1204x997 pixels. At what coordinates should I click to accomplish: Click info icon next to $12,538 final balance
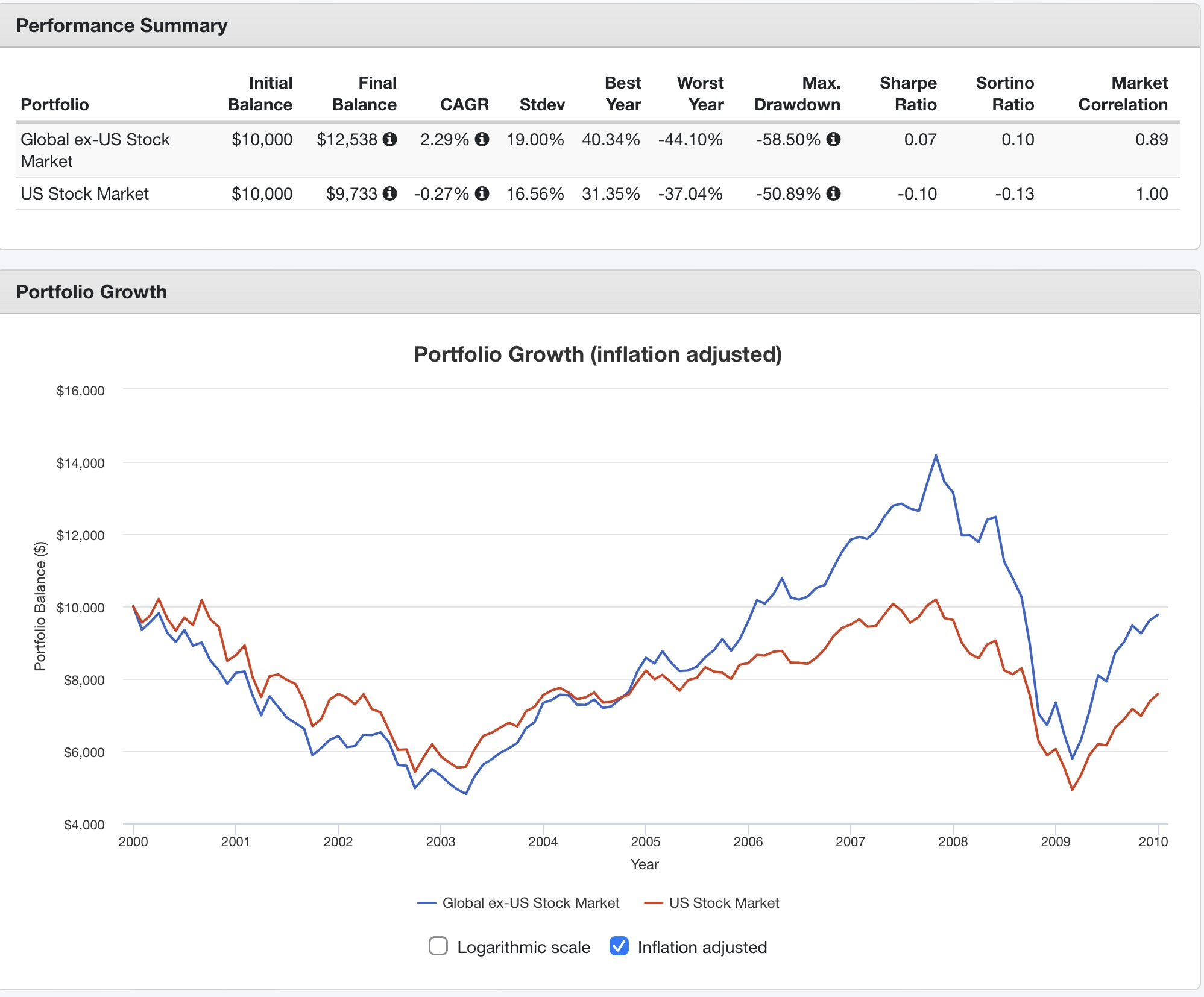[390, 139]
